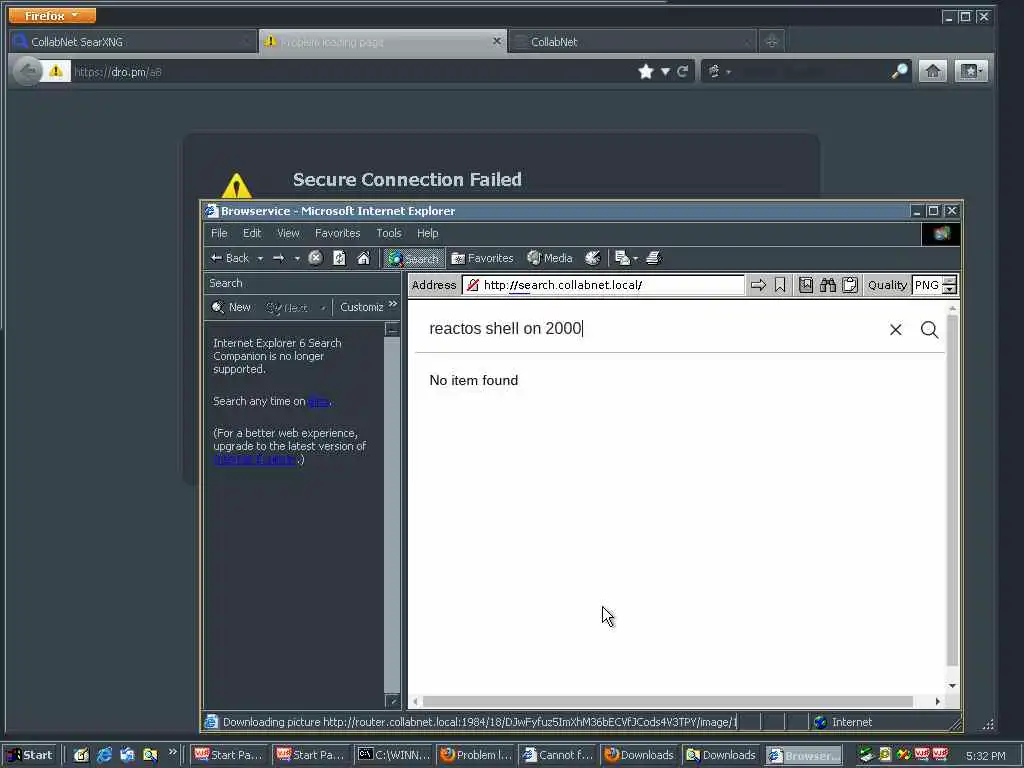Click the Browservice address field
The height and width of the screenshot is (768, 1024).
[x=603, y=285]
